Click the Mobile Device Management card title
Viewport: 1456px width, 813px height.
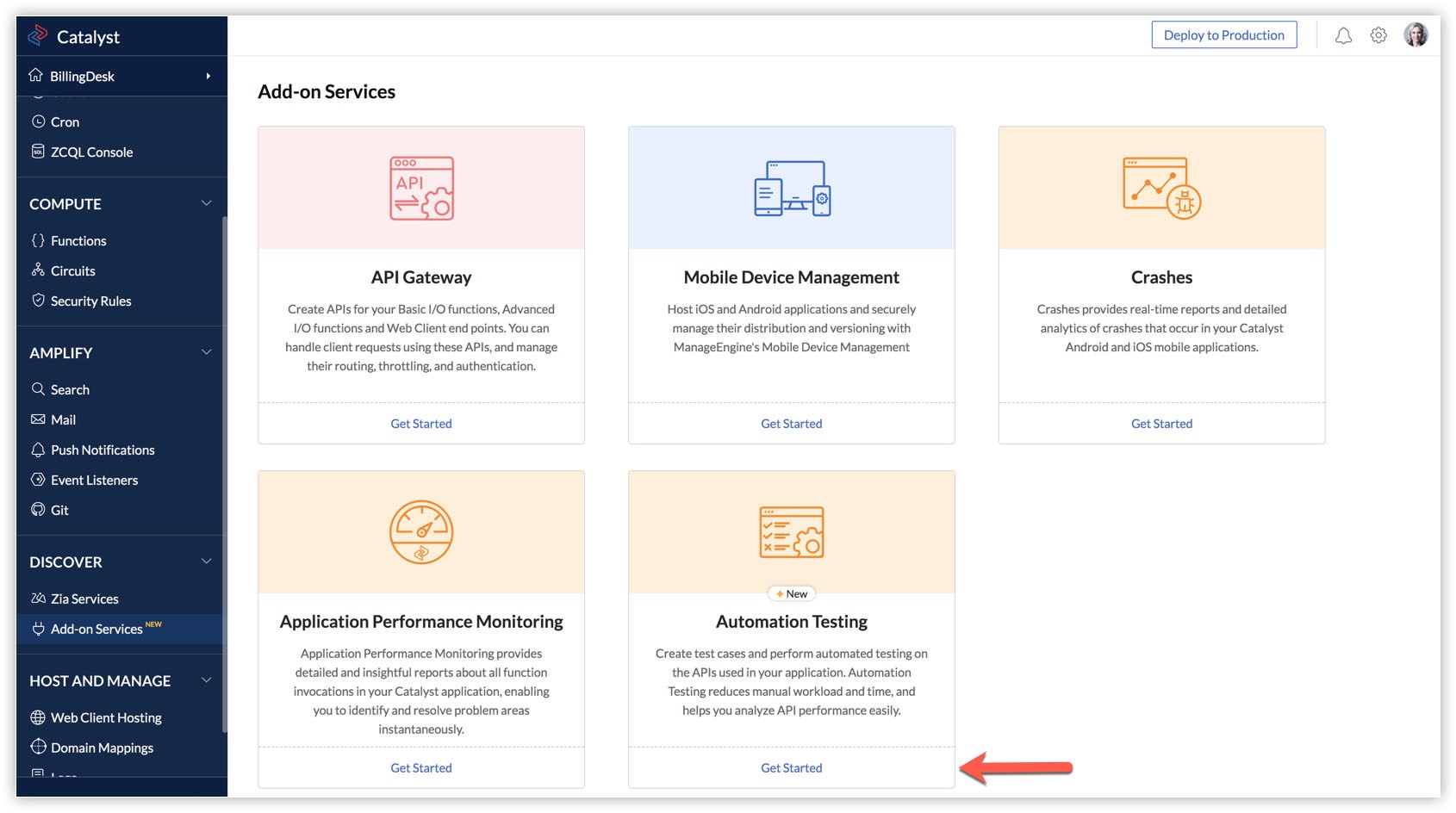(792, 277)
